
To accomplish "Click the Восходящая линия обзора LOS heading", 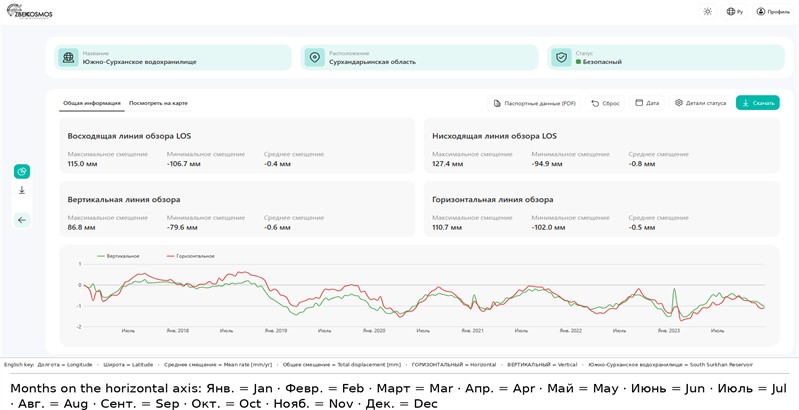I will pos(129,136).
